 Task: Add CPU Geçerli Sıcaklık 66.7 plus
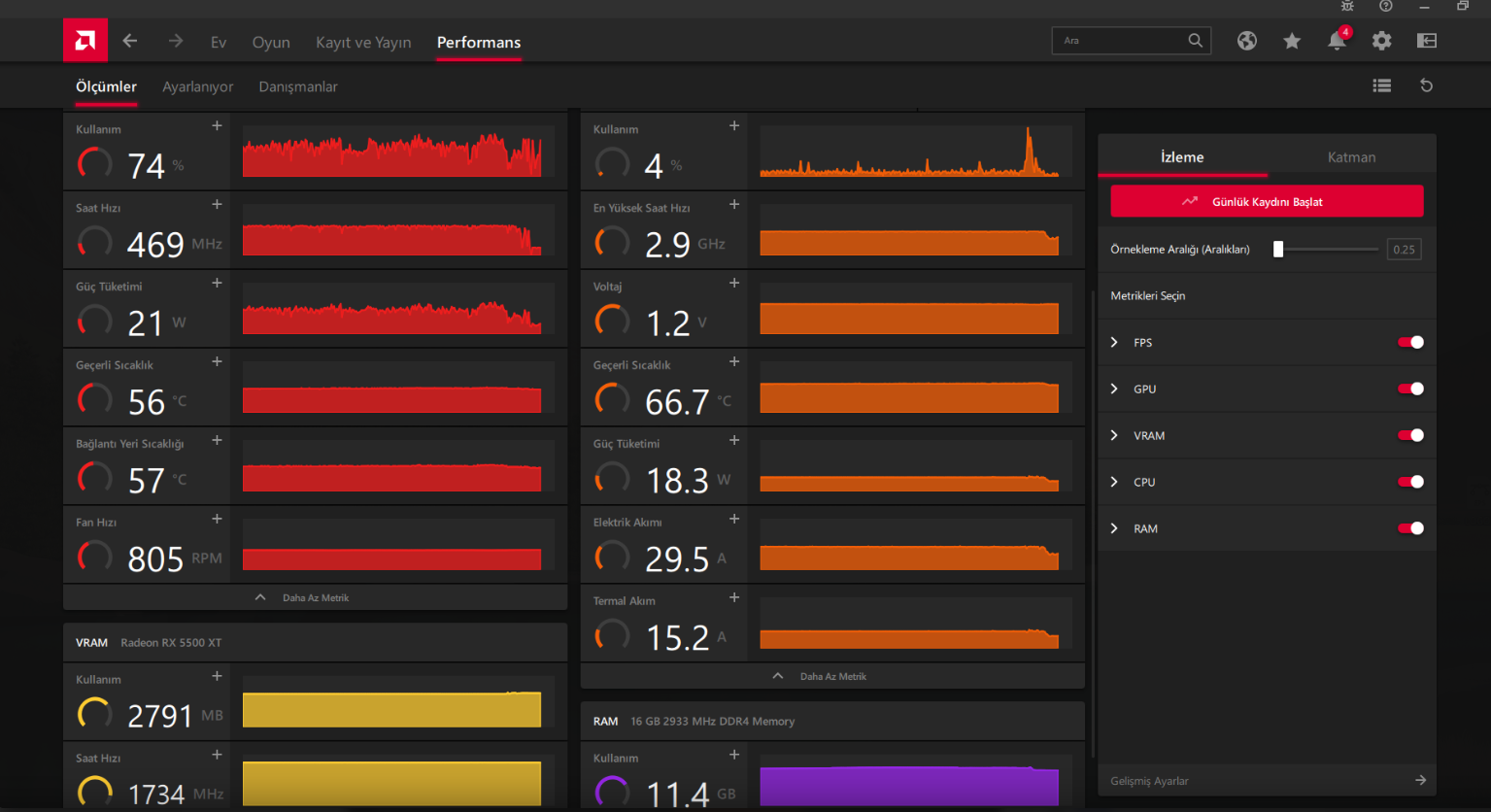734,362
